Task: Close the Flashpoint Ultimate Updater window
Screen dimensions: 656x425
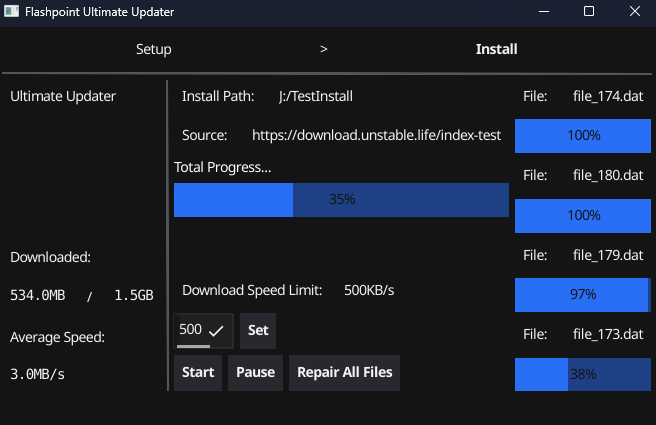Action: click(634, 12)
